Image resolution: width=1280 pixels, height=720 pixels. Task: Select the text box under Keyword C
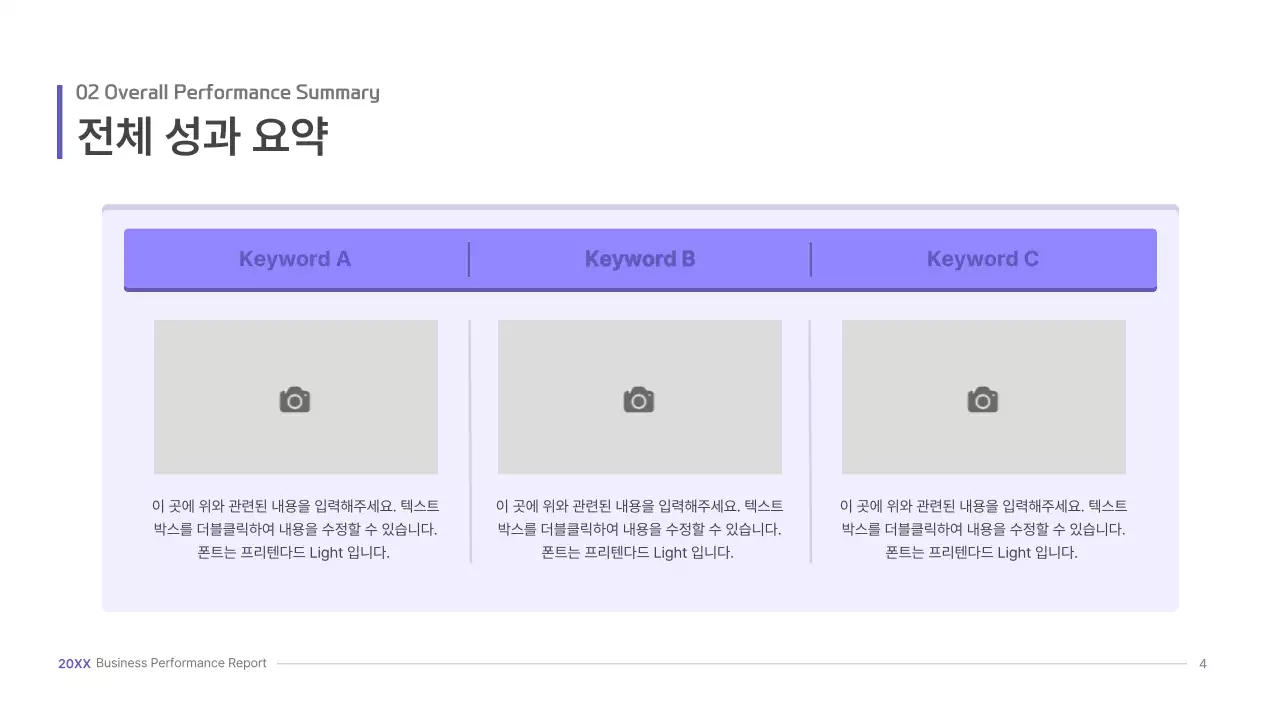(983, 529)
